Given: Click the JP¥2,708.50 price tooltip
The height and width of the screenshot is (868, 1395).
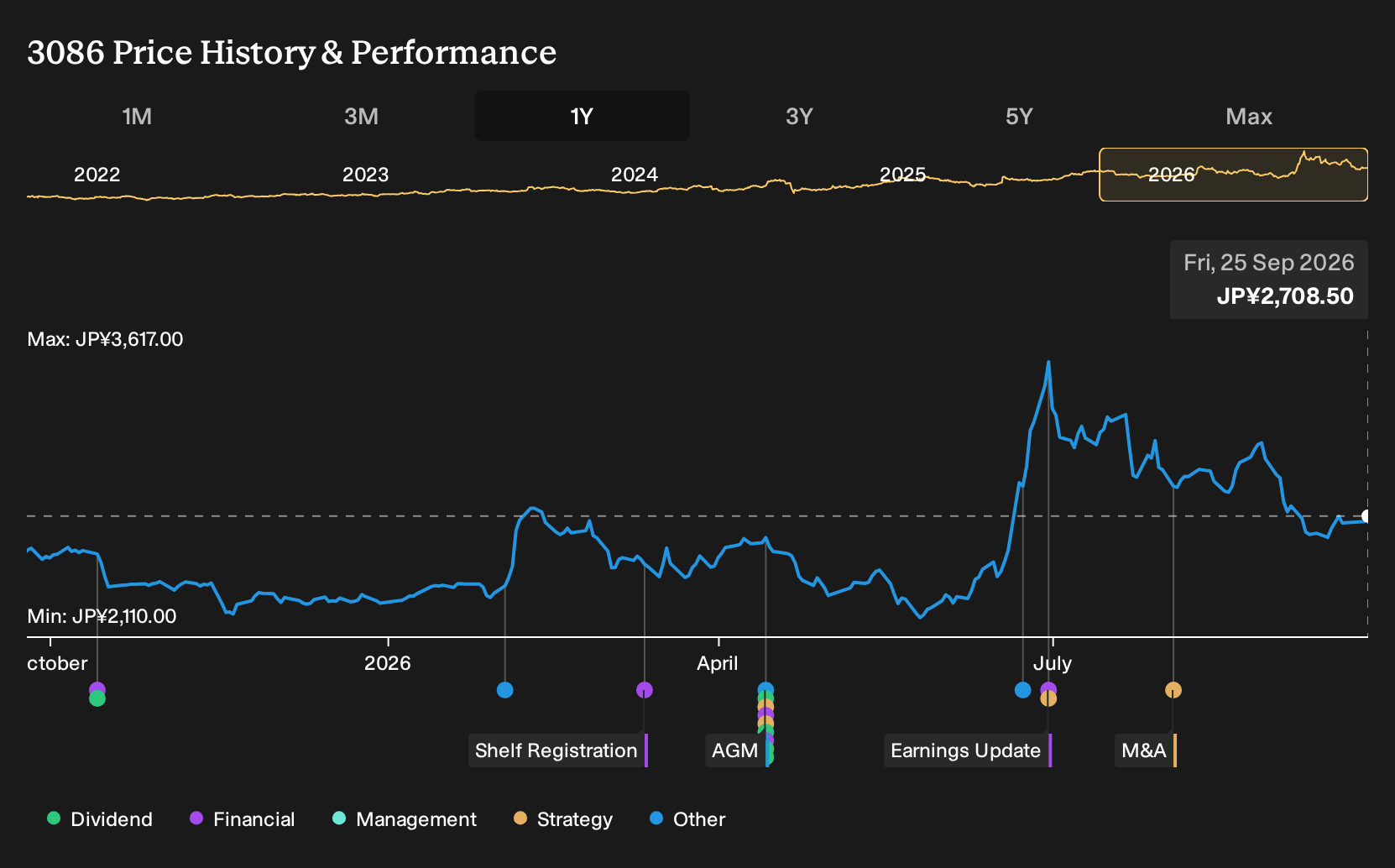Looking at the screenshot, I should coord(1269,280).
